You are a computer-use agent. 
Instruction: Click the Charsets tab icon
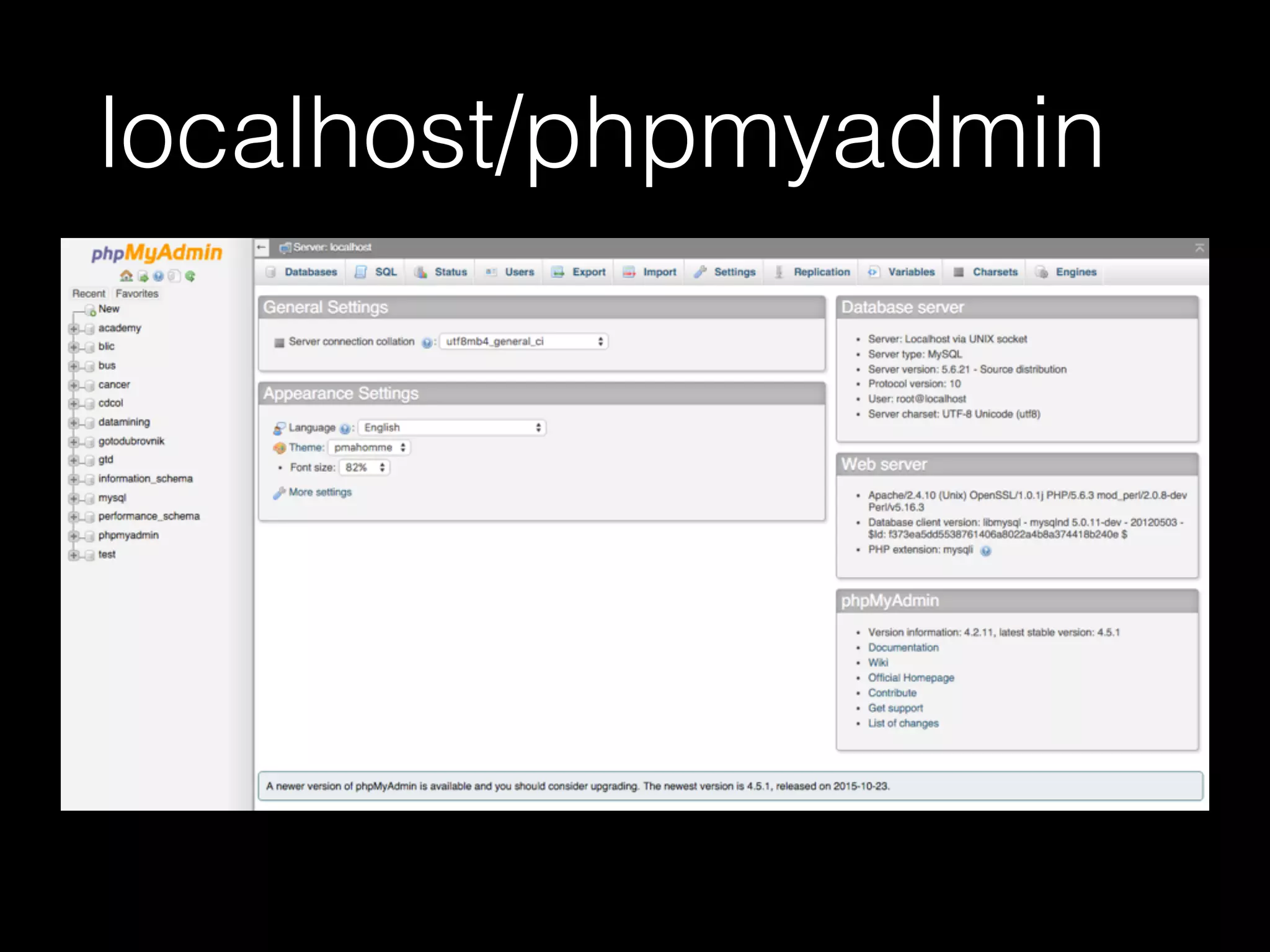[959, 272]
